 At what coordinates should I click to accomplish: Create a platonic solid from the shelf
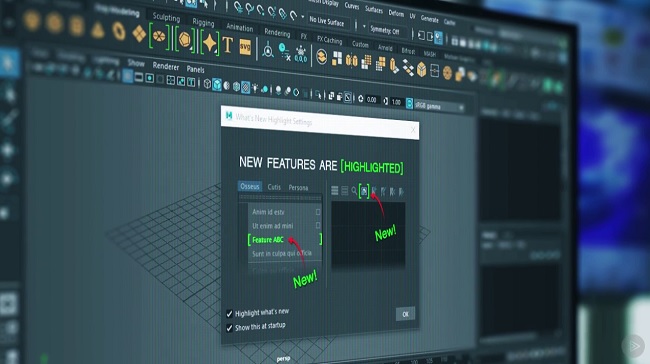point(184,40)
